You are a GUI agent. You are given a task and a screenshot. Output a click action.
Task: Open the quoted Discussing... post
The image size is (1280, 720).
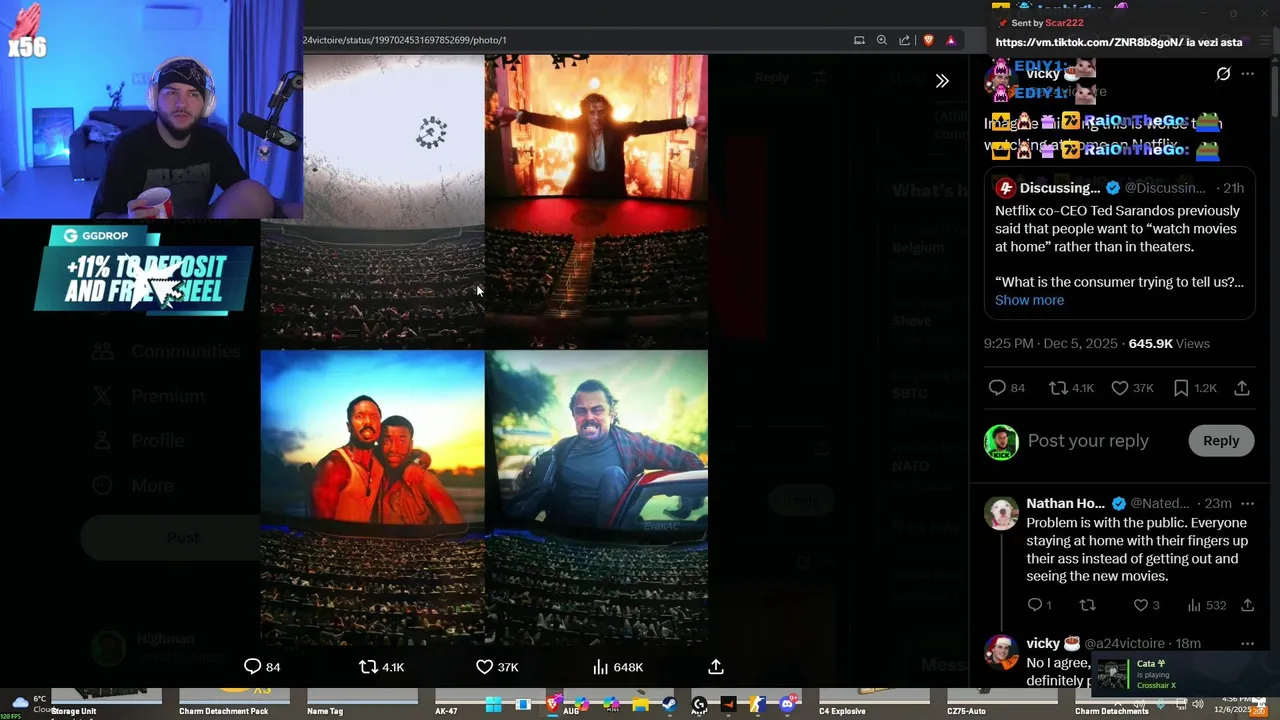click(x=1119, y=245)
